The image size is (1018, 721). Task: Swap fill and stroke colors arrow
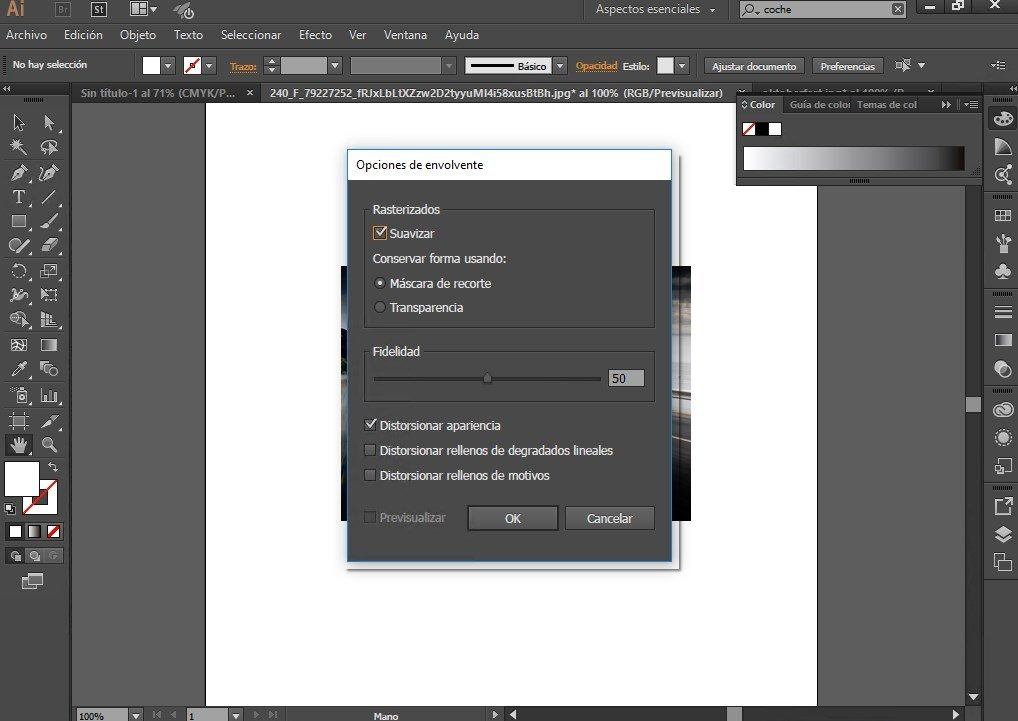[53, 467]
